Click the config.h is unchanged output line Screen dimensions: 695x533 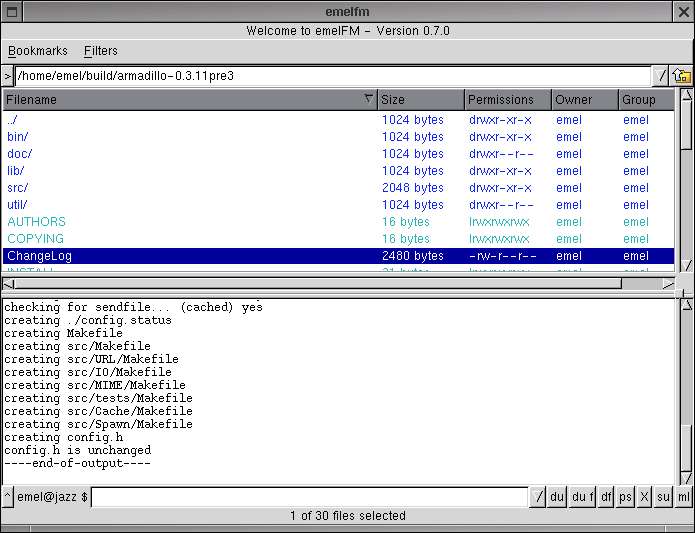[78, 451]
